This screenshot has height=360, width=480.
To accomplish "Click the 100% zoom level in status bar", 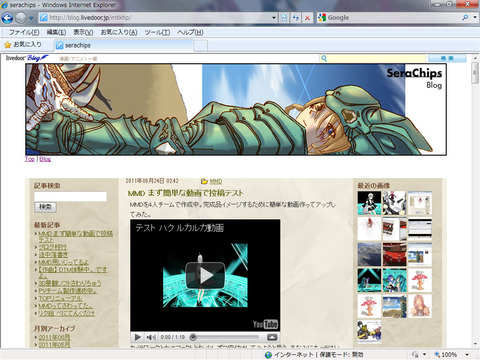I will 446,355.
